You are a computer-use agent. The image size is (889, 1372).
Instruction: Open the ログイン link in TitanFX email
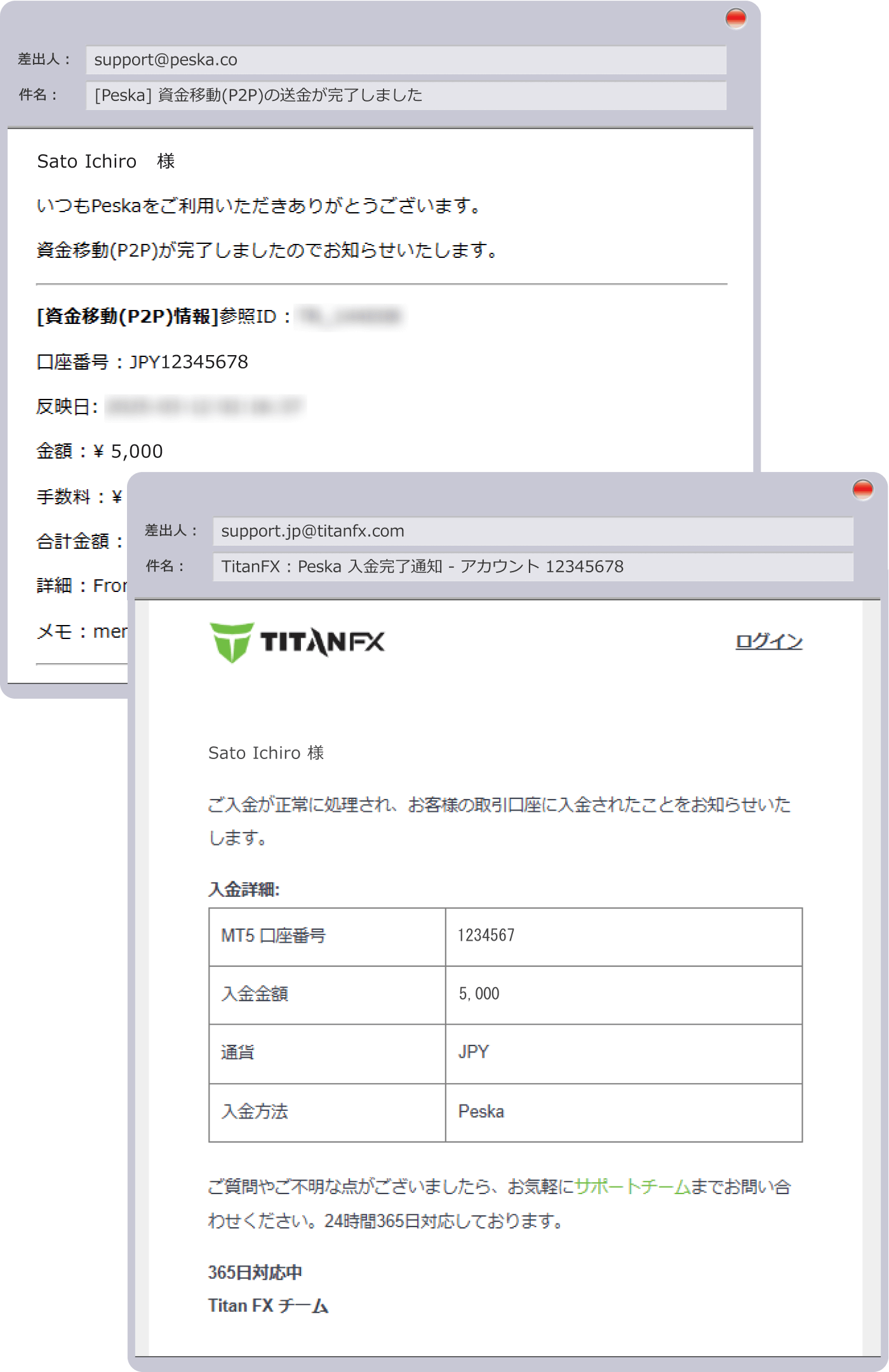(768, 642)
